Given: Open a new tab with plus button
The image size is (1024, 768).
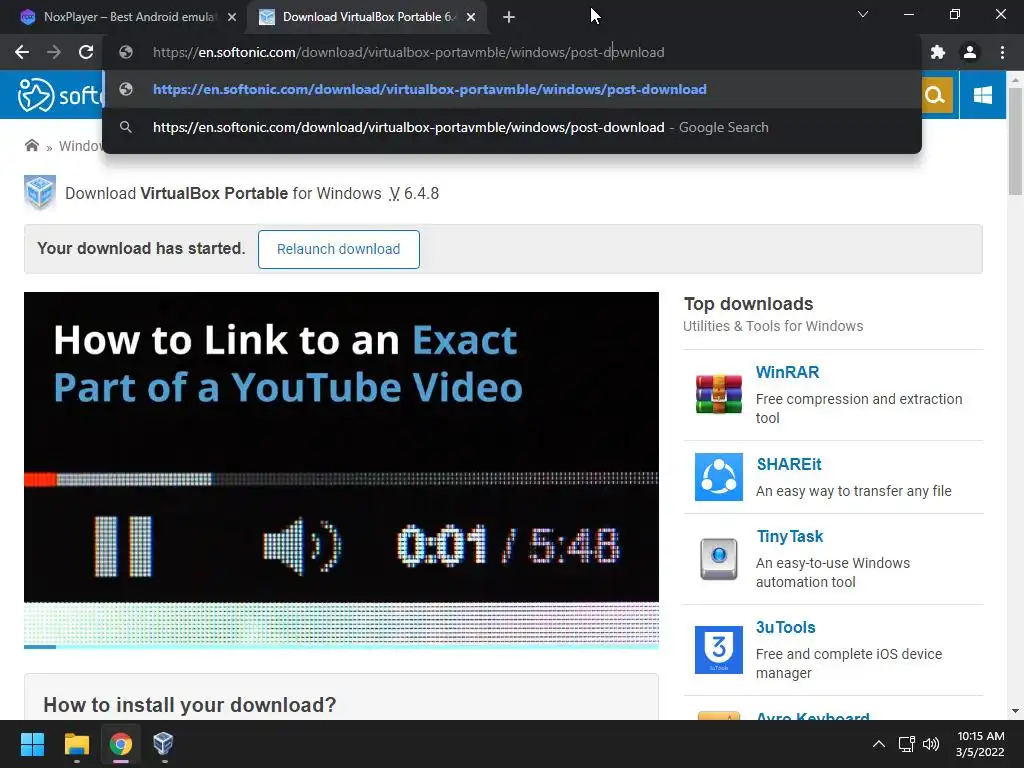Looking at the screenshot, I should pos(509,18).
